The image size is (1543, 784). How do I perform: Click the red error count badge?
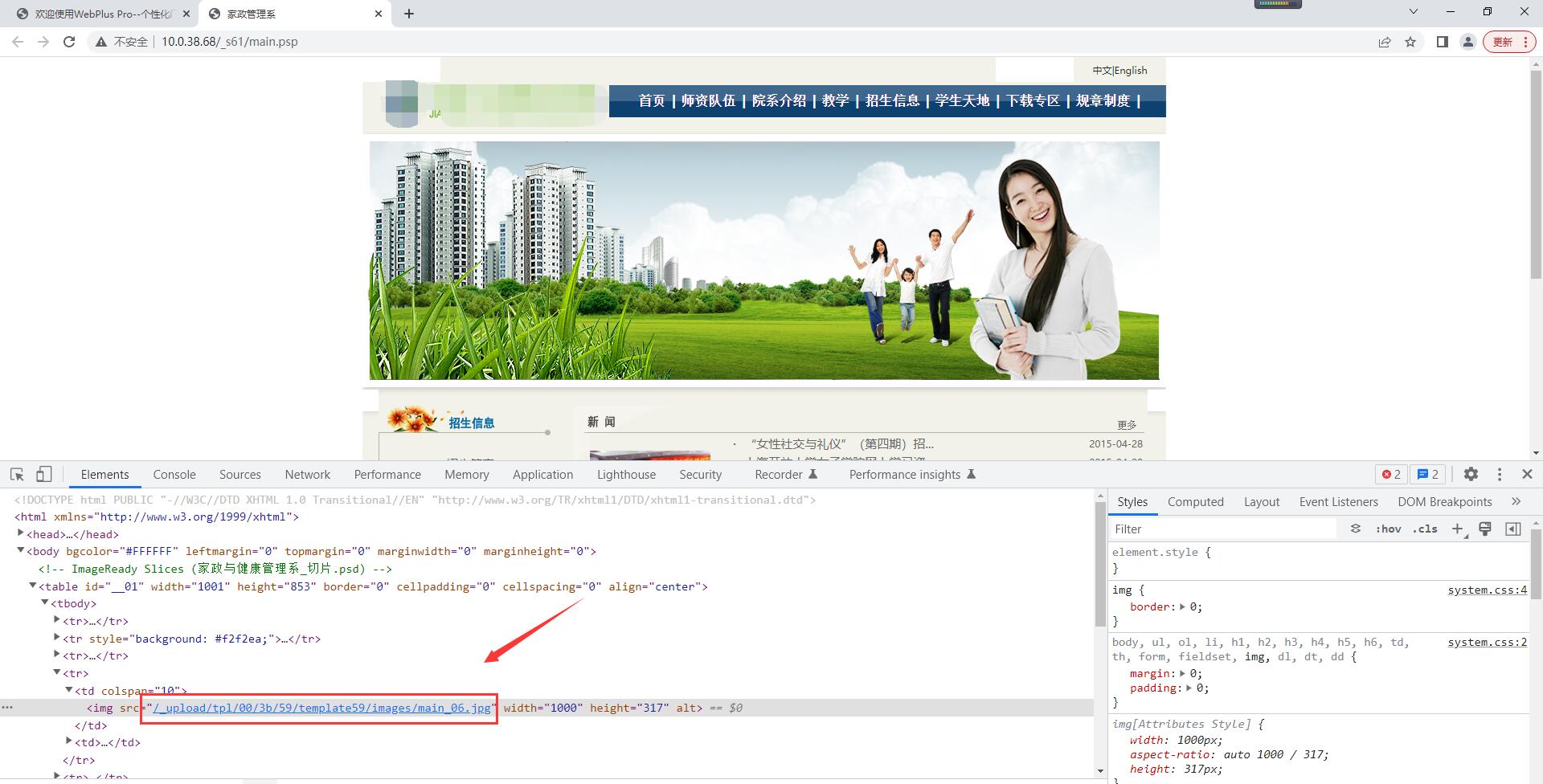click(1391, 475)
